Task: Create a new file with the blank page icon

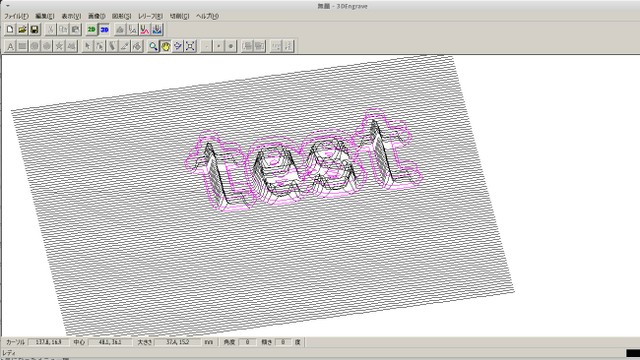Action: coord(10,29)
